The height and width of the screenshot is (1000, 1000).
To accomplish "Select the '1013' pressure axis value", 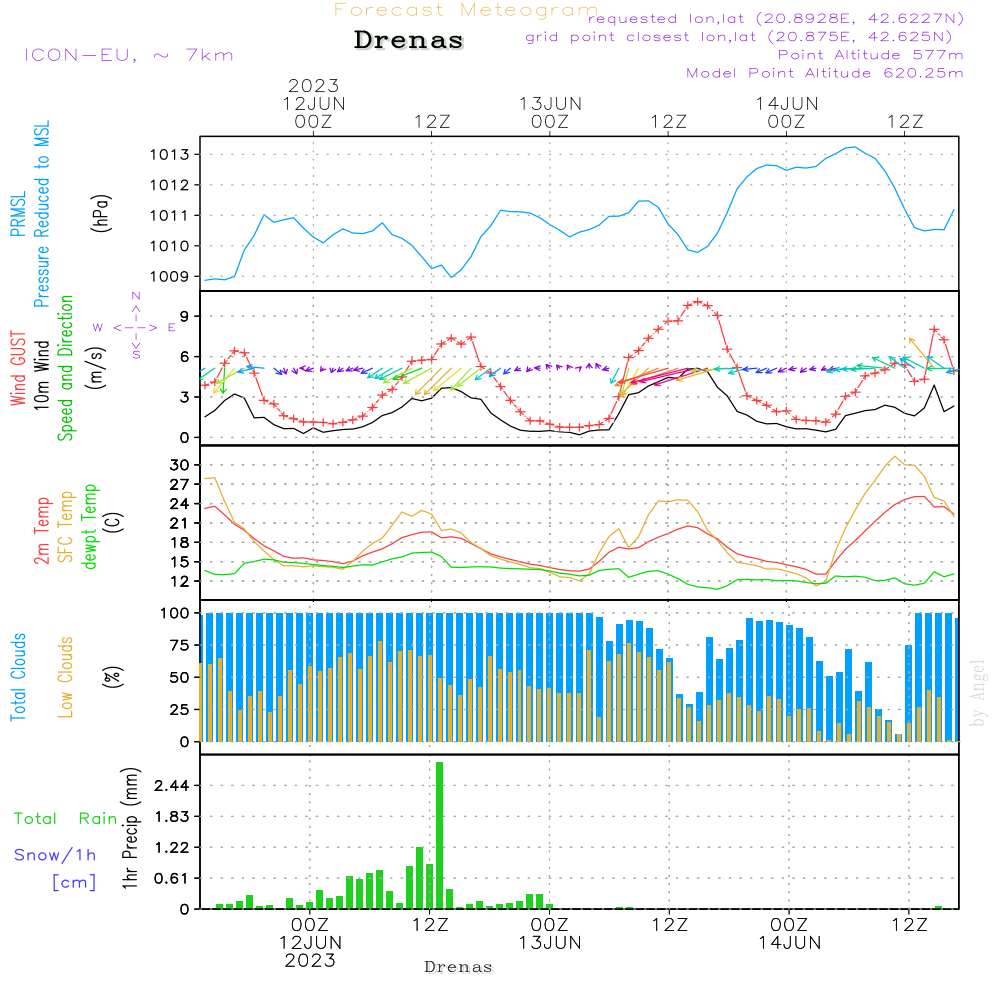I will [x=170, y=155].
